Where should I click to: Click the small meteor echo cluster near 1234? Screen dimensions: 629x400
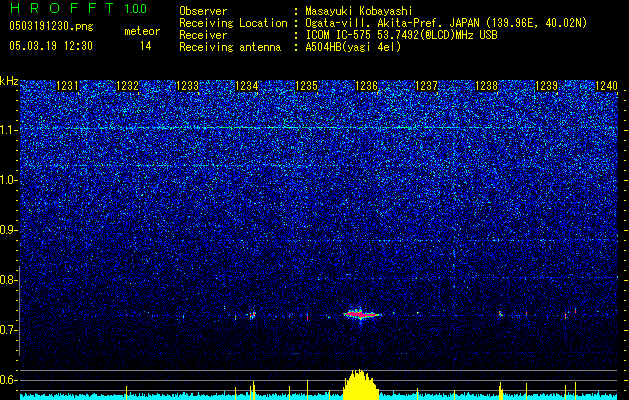tap(252, 314)
